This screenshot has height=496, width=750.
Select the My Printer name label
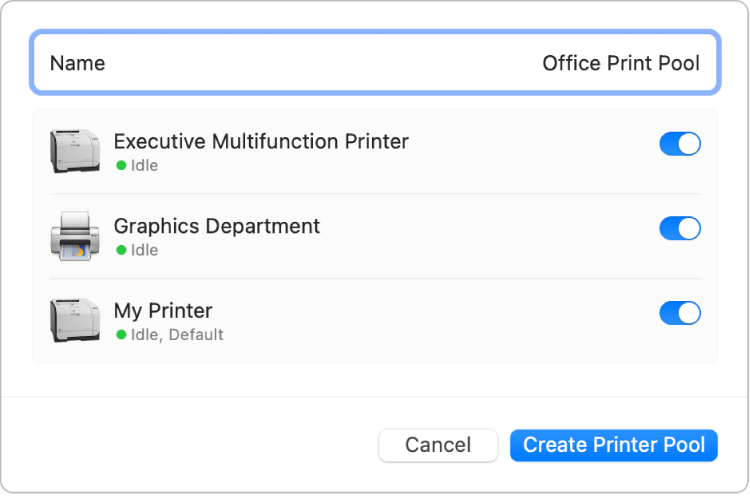coord(163,310)
